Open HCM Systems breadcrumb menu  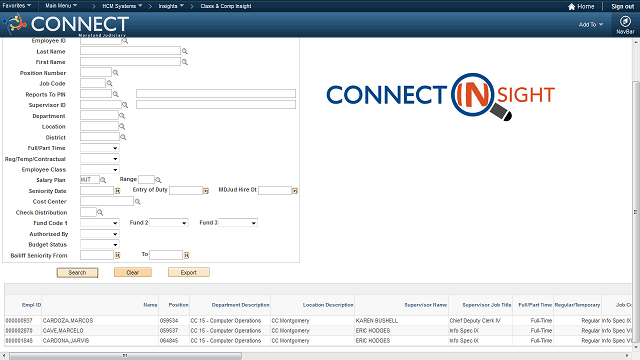pyautogui.click(x=122, y=6)
